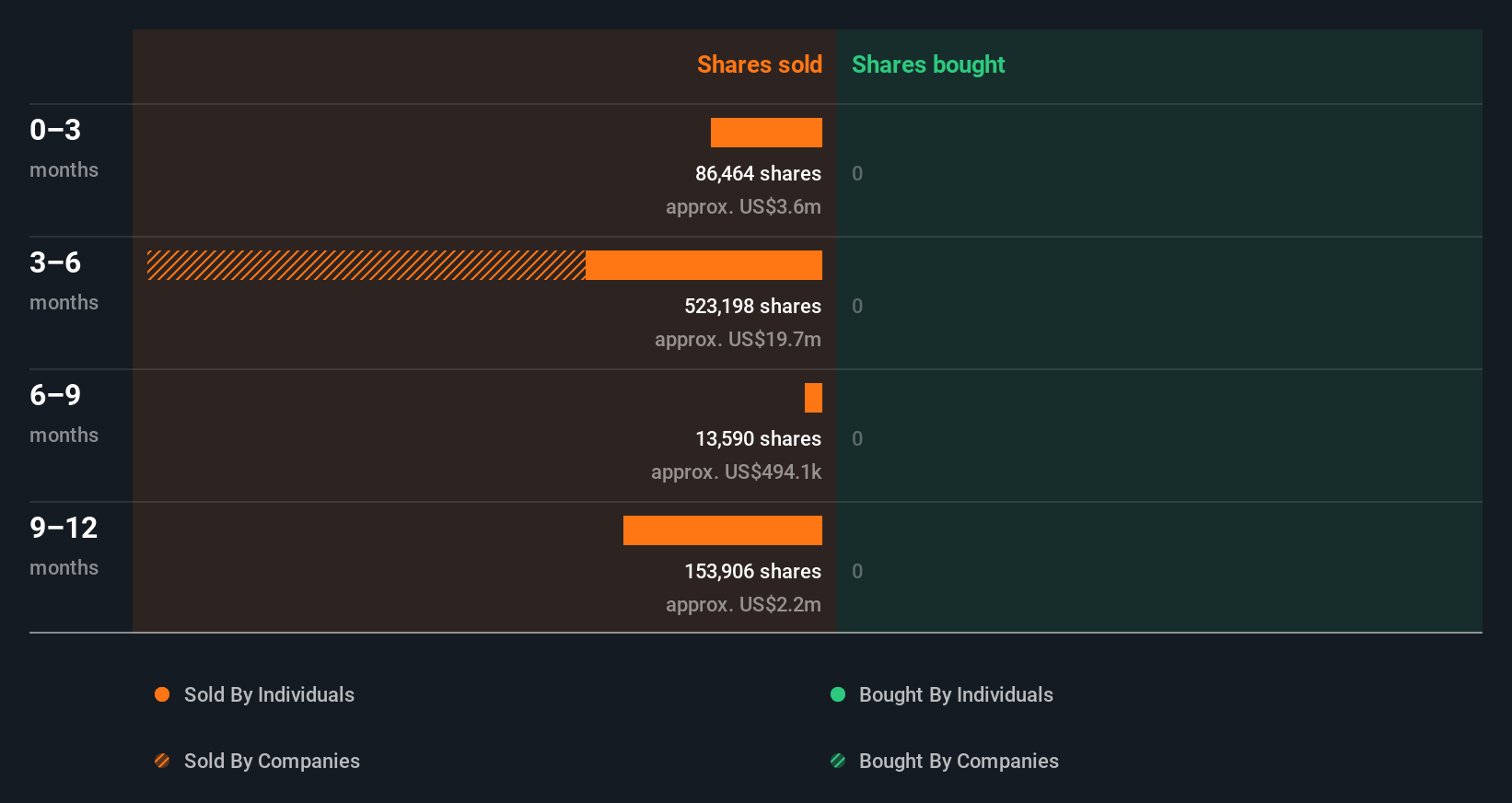Click the green Bought By Individuals legend dot

[838, 694]
